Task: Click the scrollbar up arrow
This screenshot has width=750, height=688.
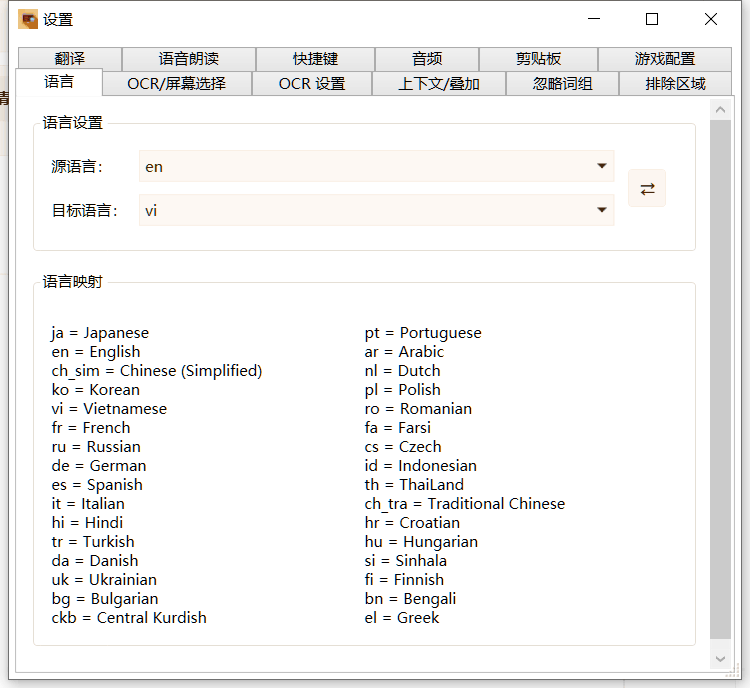Action: (720, 110)
